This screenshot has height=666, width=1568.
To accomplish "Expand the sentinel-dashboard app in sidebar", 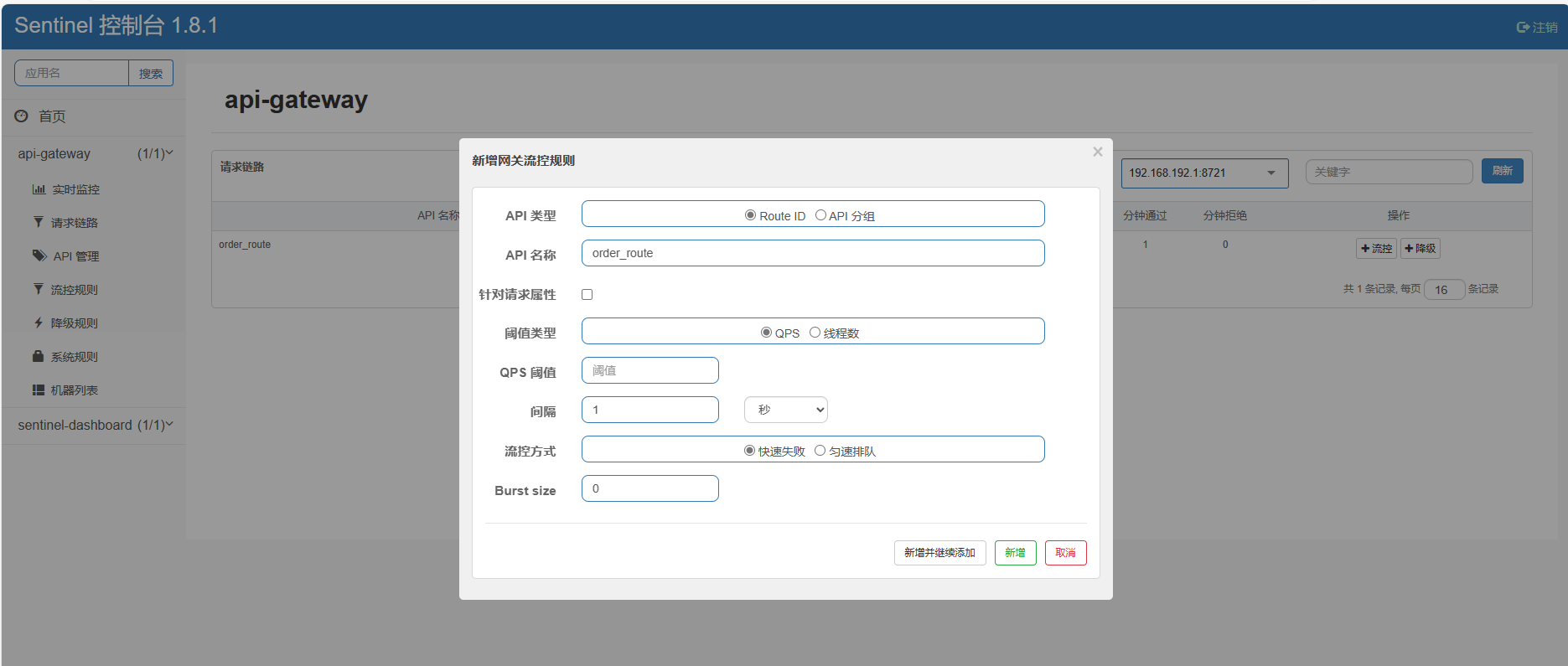I will pos(94,425).
